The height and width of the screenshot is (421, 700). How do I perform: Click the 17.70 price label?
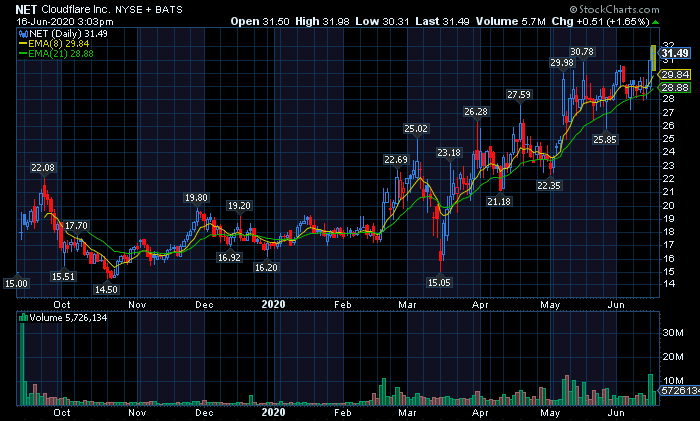[x=76, y=226]
